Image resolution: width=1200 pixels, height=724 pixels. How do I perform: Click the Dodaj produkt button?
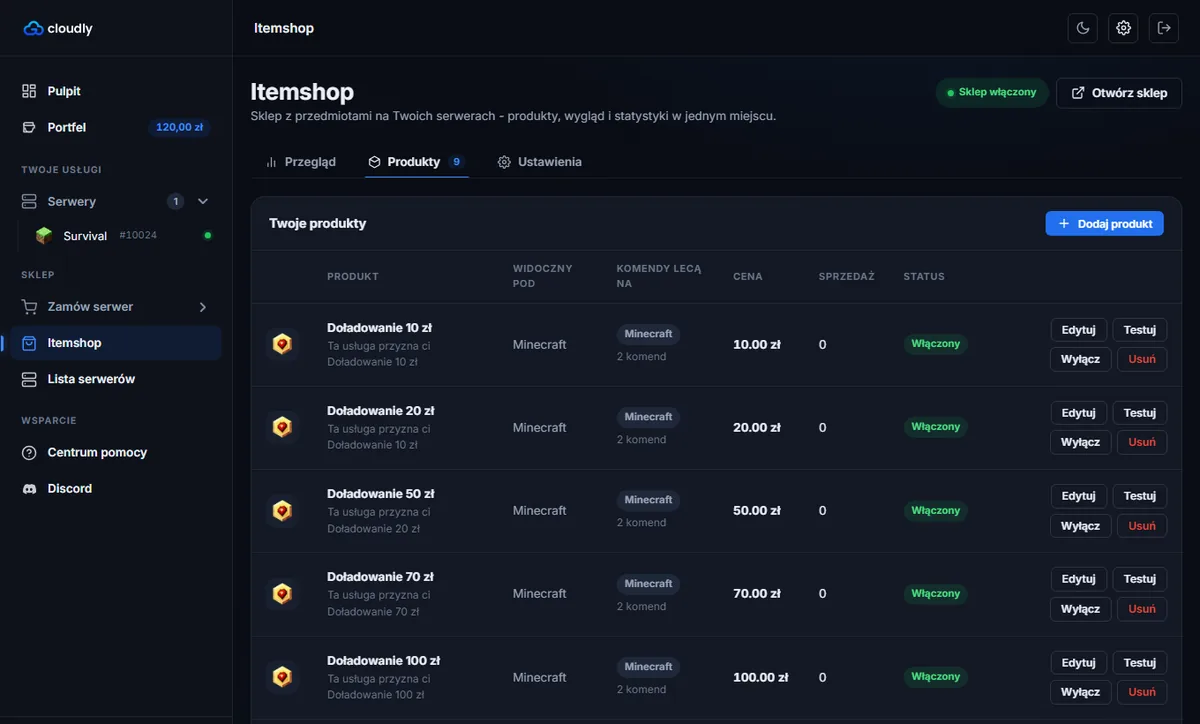[x=1105, y=224]
